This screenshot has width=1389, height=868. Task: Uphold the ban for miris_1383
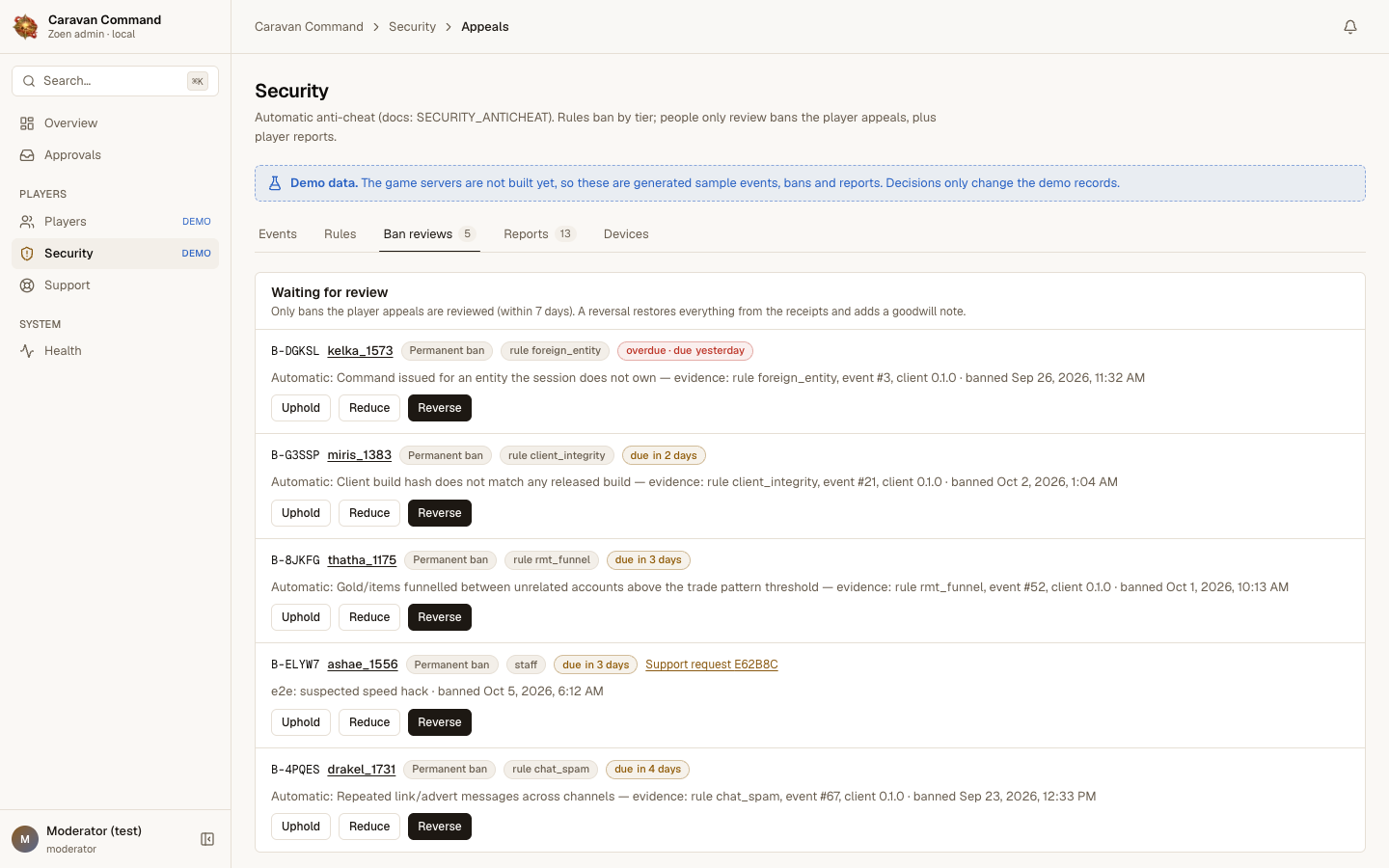click(x=301, y=513)
